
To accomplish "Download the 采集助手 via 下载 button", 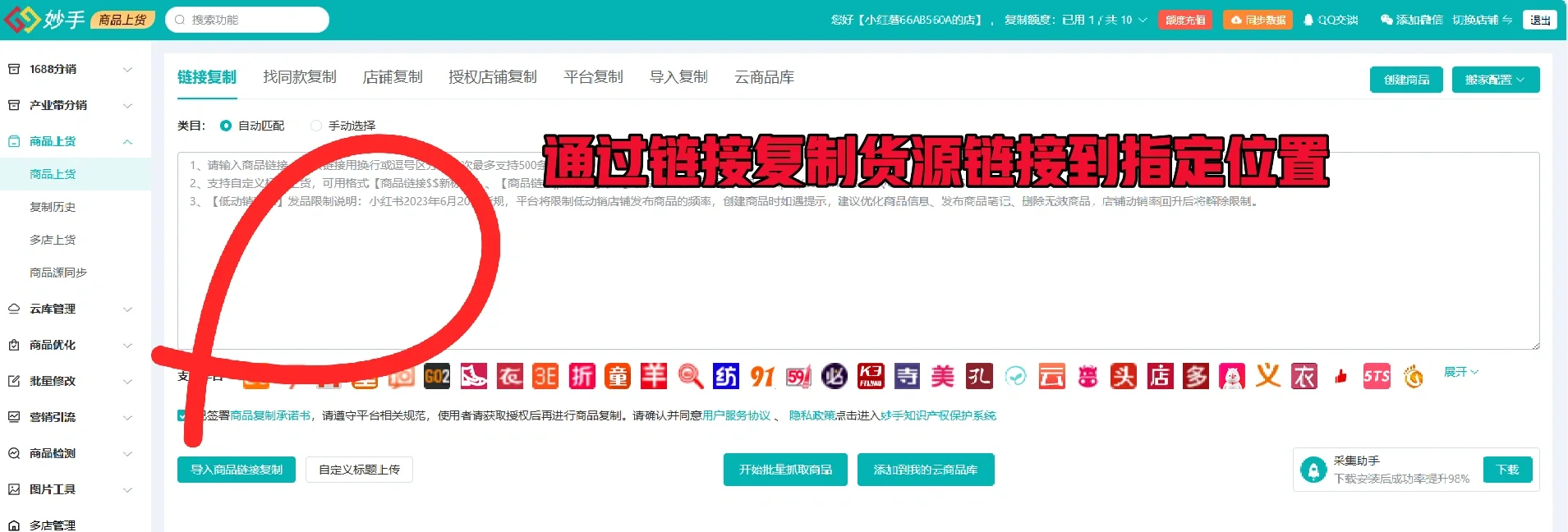I will coord(1508,470).
